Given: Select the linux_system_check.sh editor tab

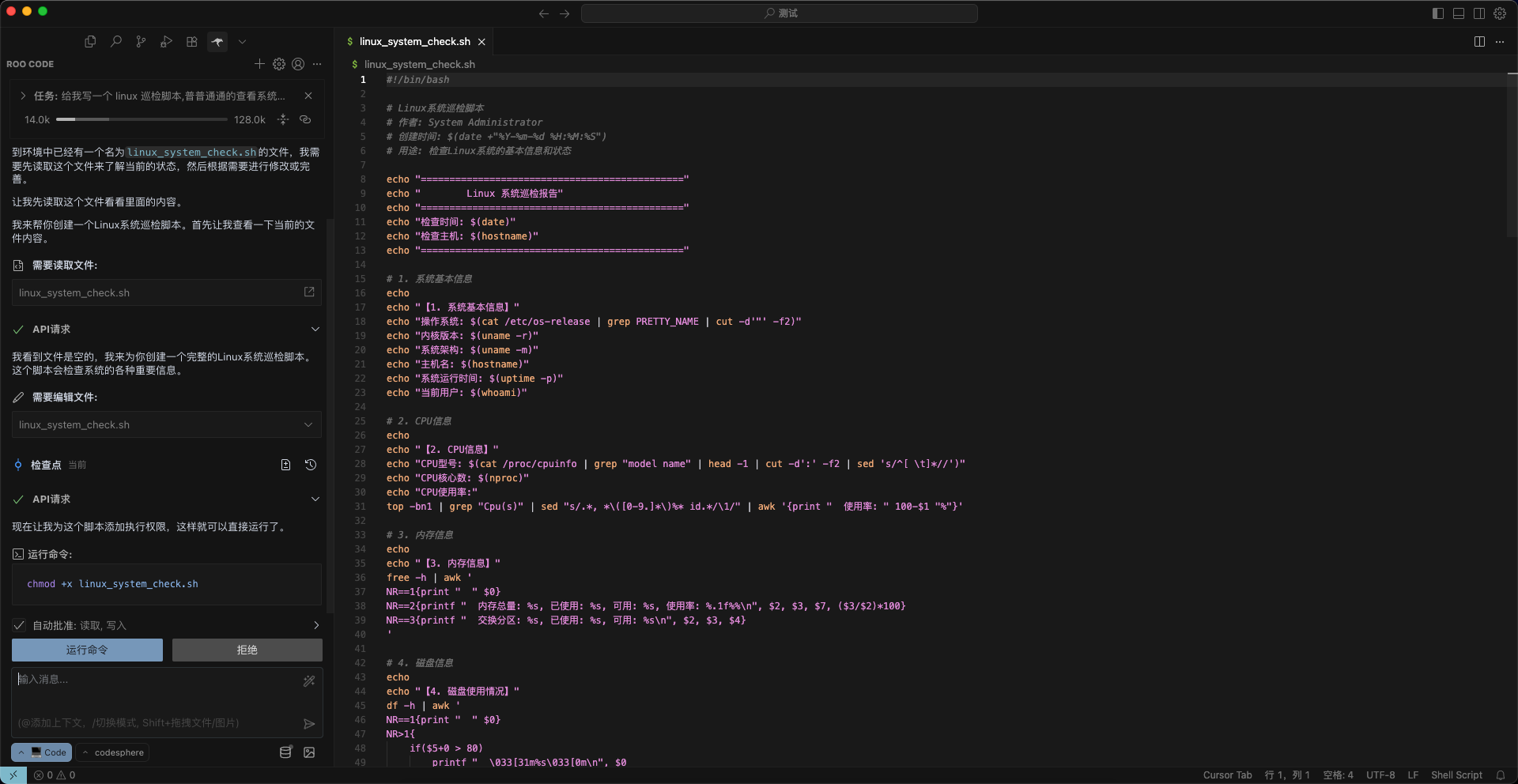Looking at the screenshot, I should coord(414,42).
